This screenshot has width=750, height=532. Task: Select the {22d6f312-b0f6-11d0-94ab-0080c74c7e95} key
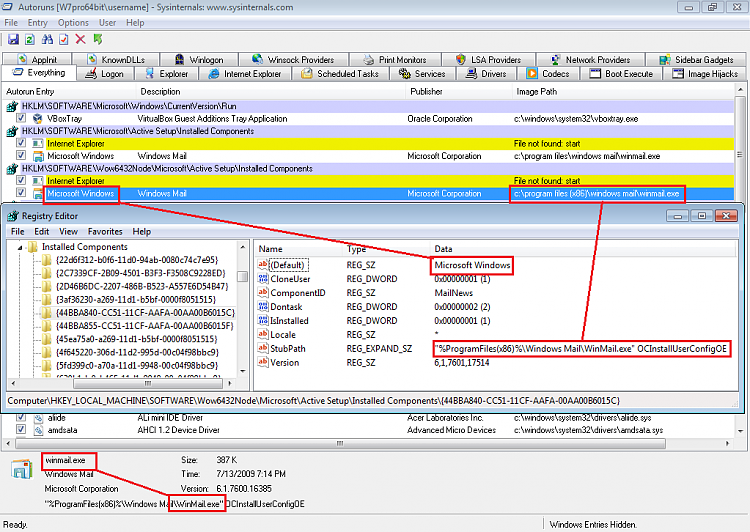(x=137, y=260)
